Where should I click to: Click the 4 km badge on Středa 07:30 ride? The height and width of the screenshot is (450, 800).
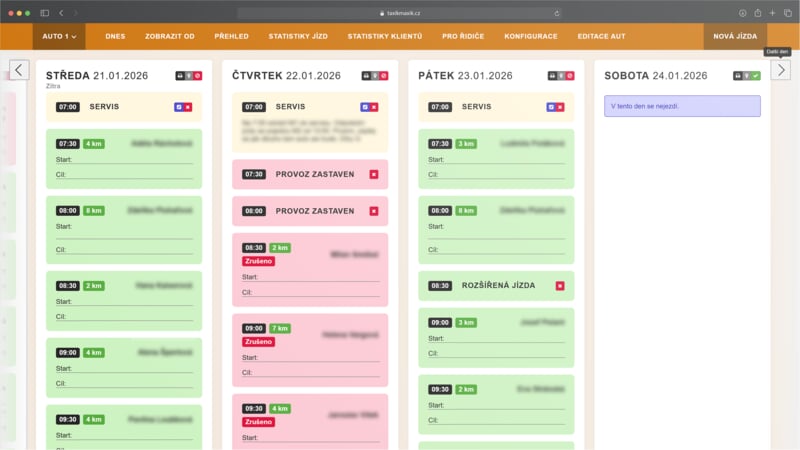click(x=94, y=144)
